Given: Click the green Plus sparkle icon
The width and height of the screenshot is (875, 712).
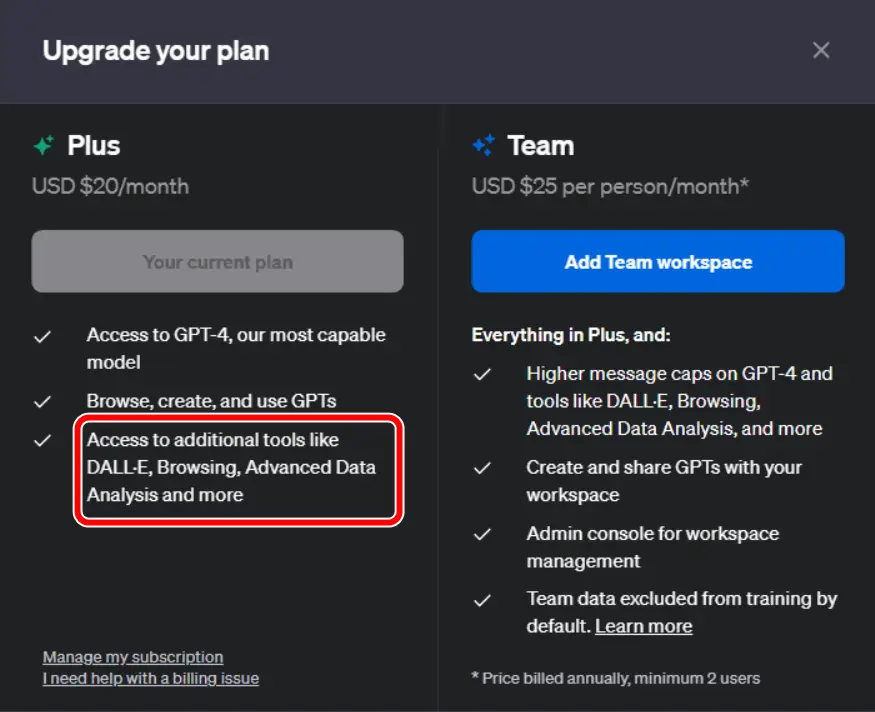Looking at the screenshot, I should click(x=43, y=146).
